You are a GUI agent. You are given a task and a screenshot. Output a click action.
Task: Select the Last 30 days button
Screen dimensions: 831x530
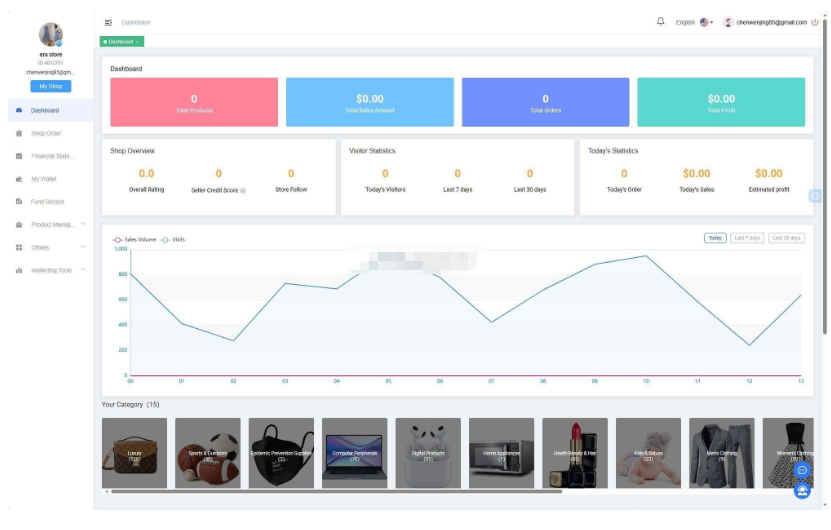786,238
